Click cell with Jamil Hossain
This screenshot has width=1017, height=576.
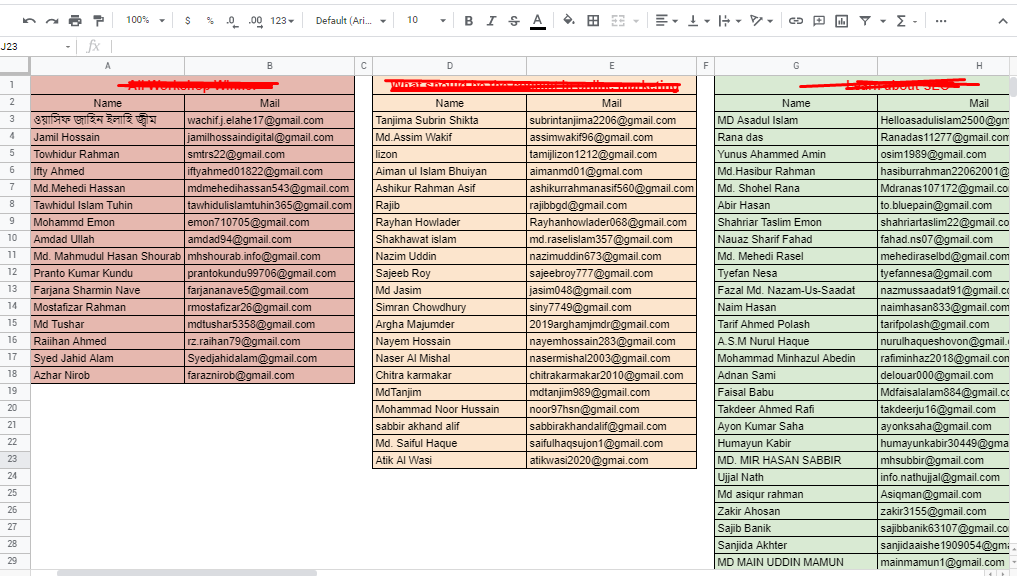(x=108, y=137)
